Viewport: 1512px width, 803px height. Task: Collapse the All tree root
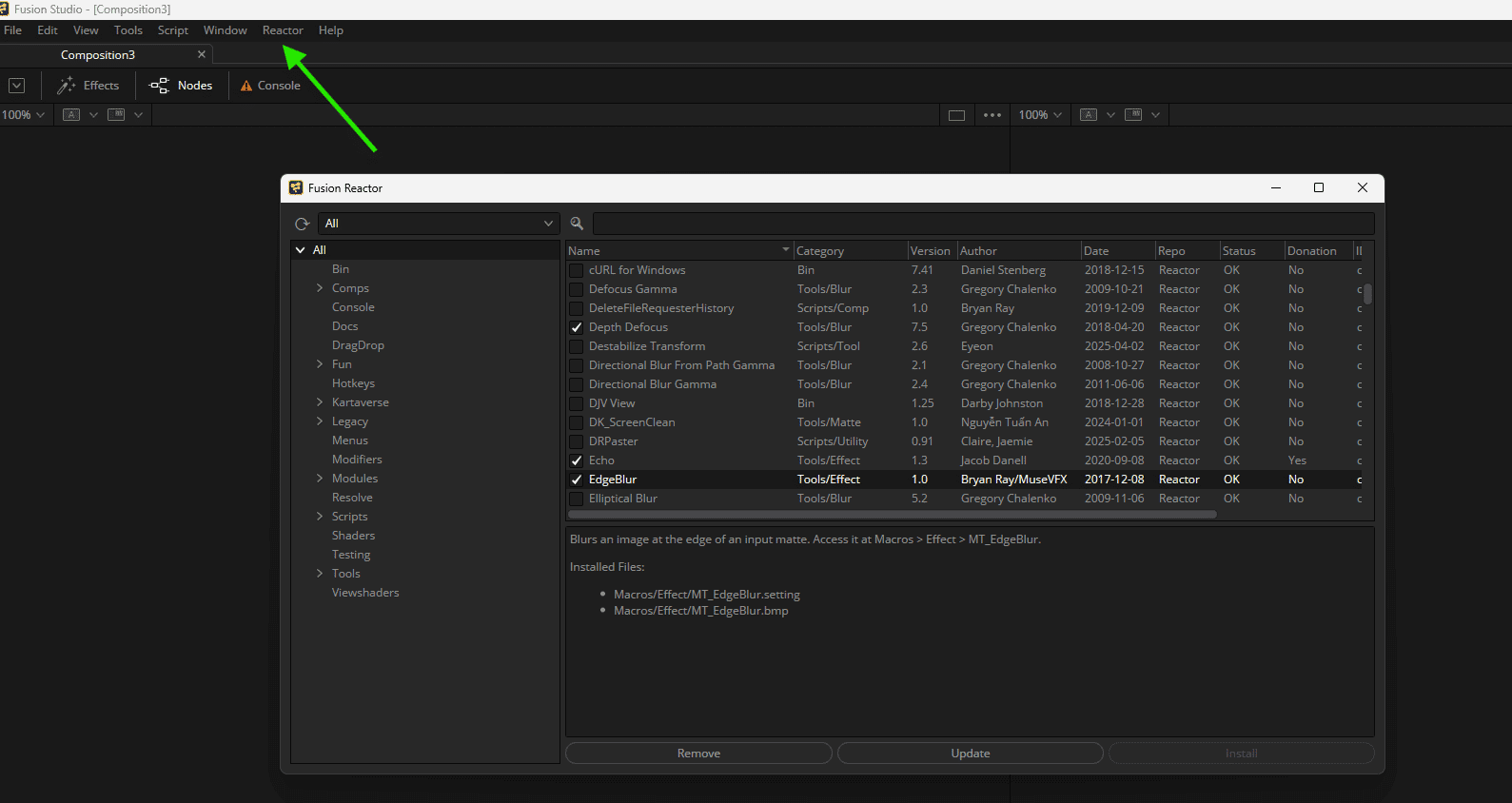[x=301, y=250]
